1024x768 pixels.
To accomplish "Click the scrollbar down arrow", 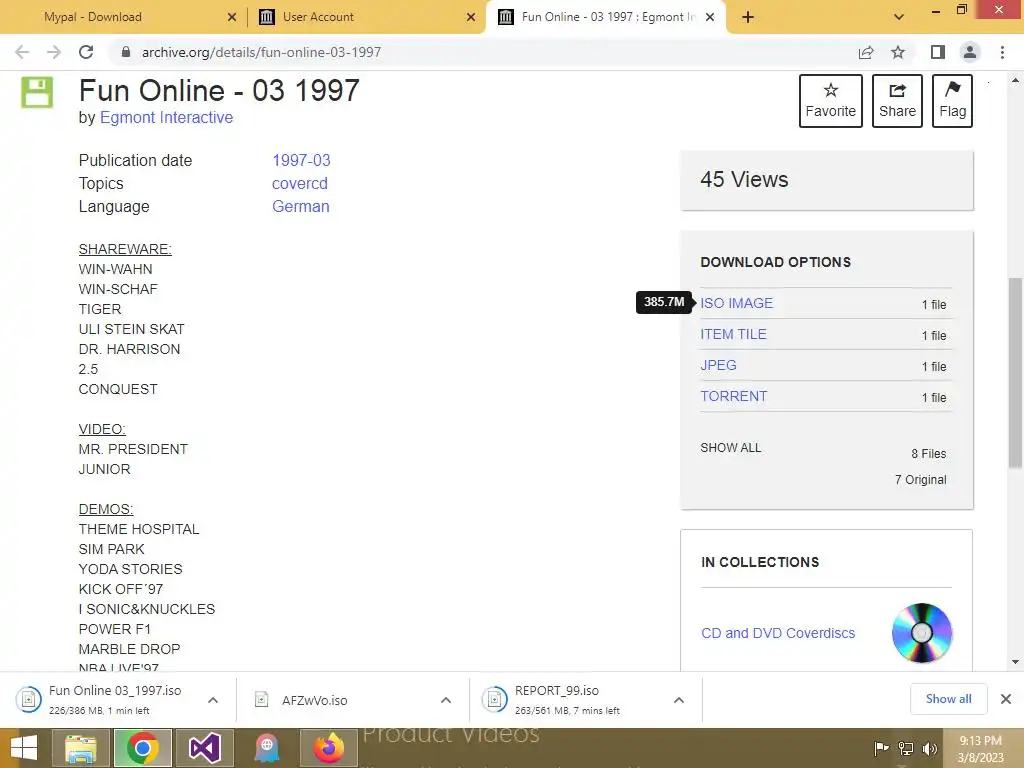I will 1015,662.
